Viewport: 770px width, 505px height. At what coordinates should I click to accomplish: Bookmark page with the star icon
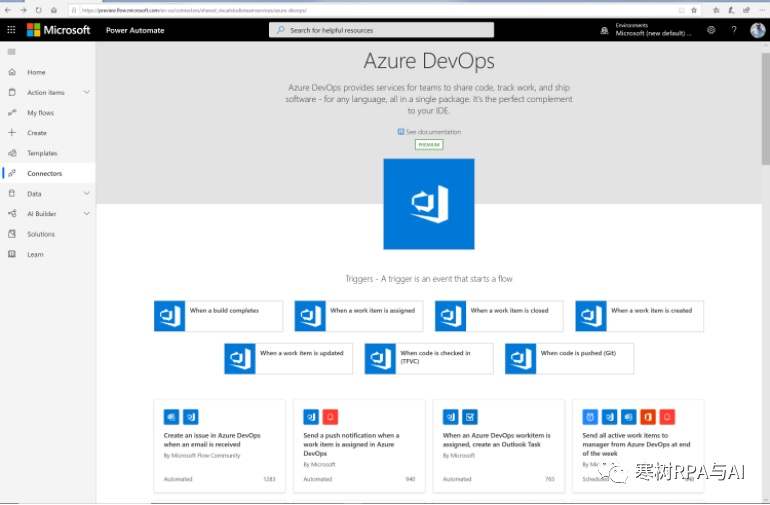(x=694, y=10)
